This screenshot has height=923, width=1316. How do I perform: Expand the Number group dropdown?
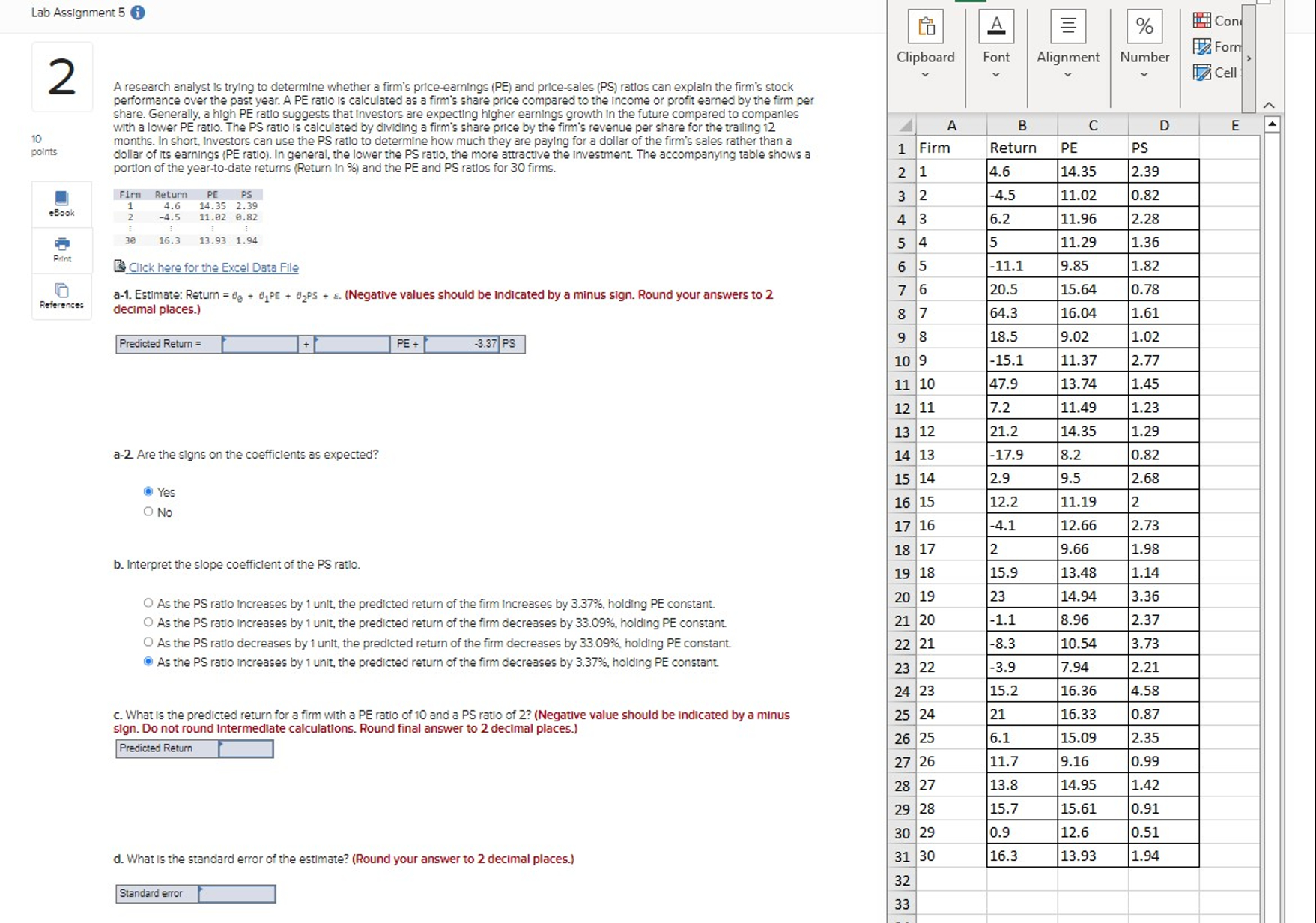[1144, 74]
